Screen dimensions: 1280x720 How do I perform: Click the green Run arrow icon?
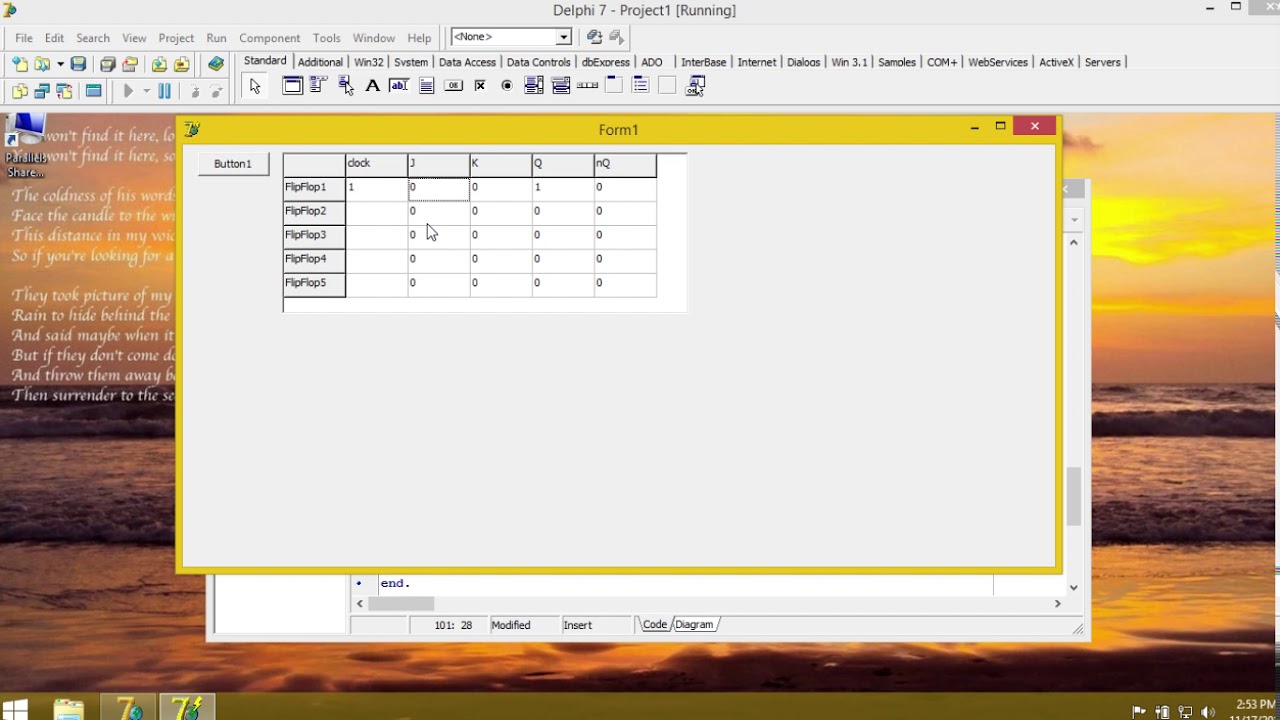tap(128, 91)
